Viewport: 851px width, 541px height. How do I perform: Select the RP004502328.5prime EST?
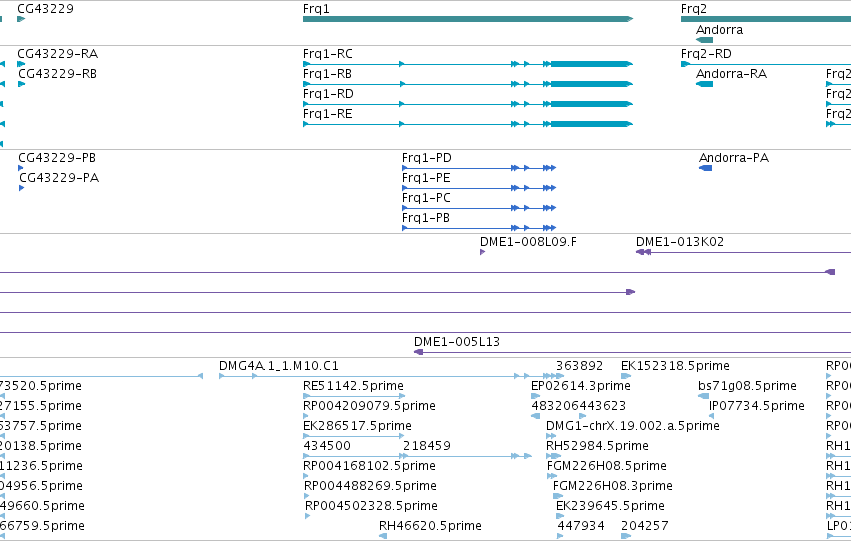point(308,516)
